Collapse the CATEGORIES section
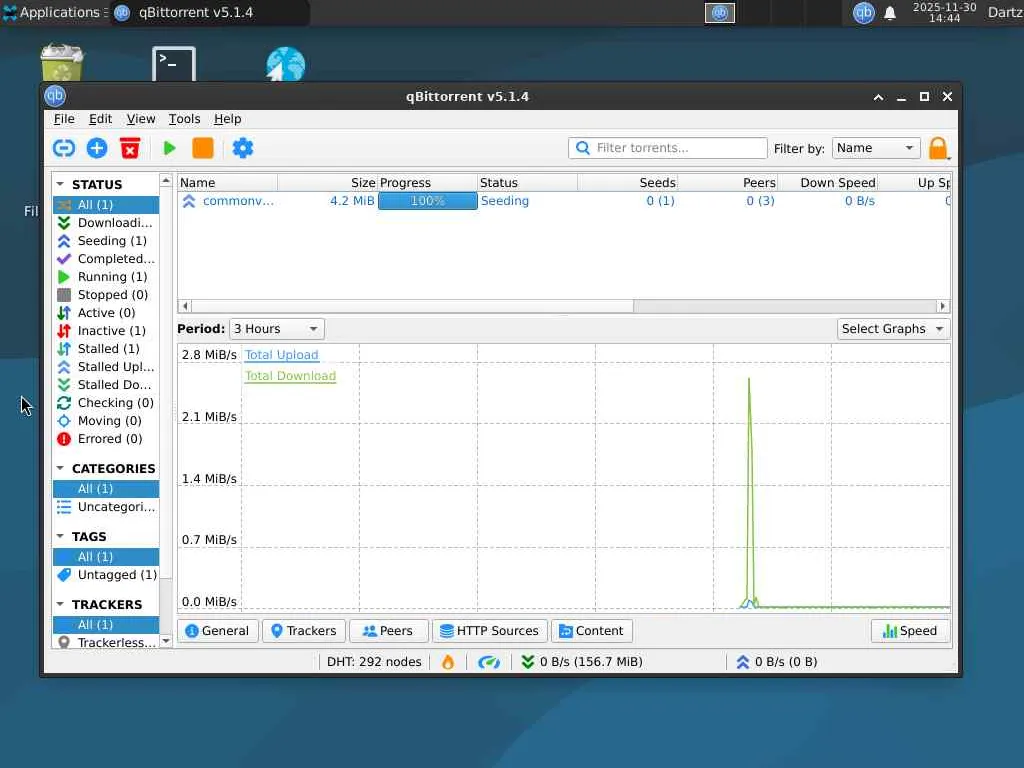This screenshot has width=1024, height=768. [x=60, y=468]
